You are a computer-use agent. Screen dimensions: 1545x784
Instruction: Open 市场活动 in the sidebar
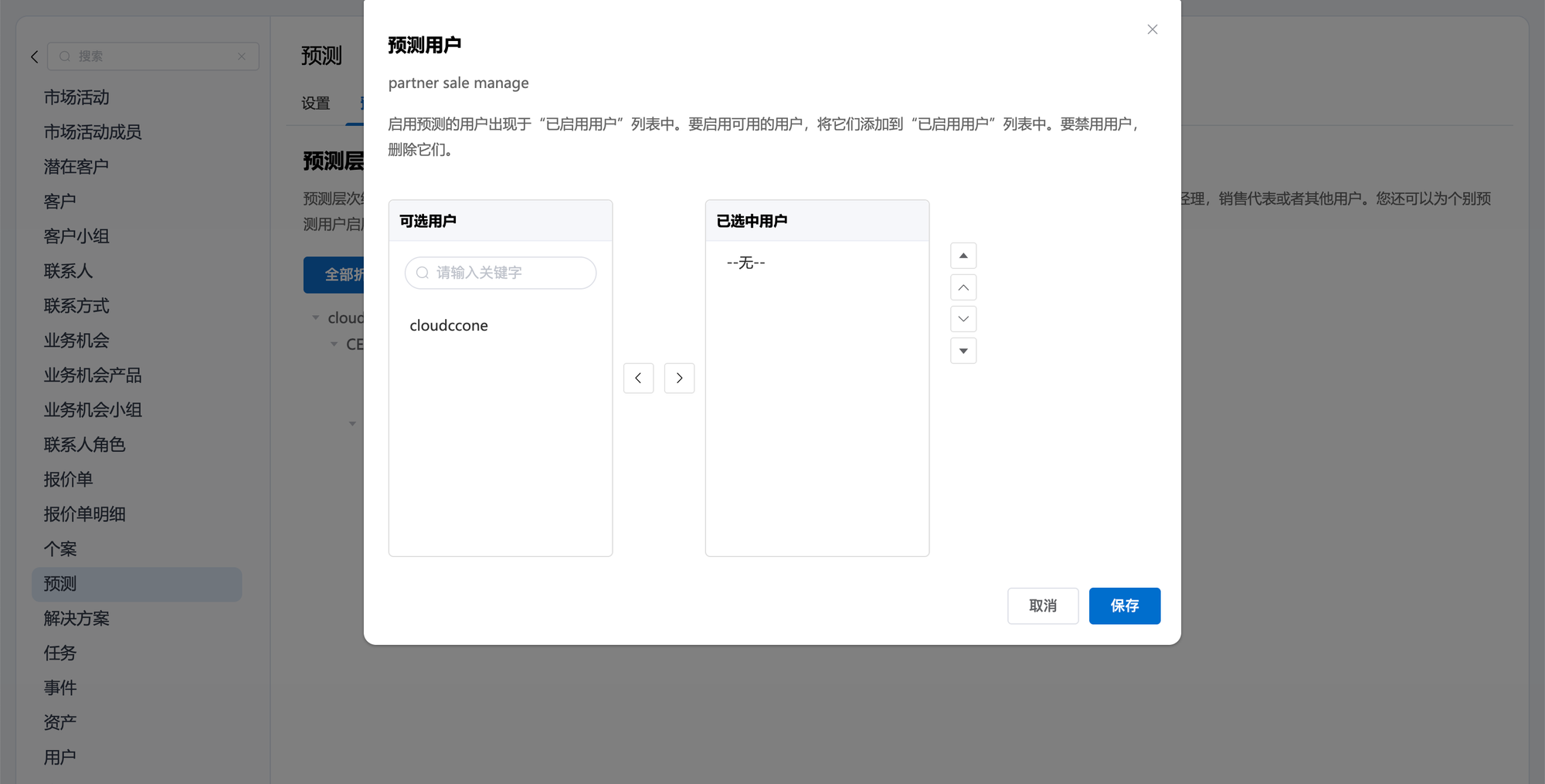(x=76, y=97)
